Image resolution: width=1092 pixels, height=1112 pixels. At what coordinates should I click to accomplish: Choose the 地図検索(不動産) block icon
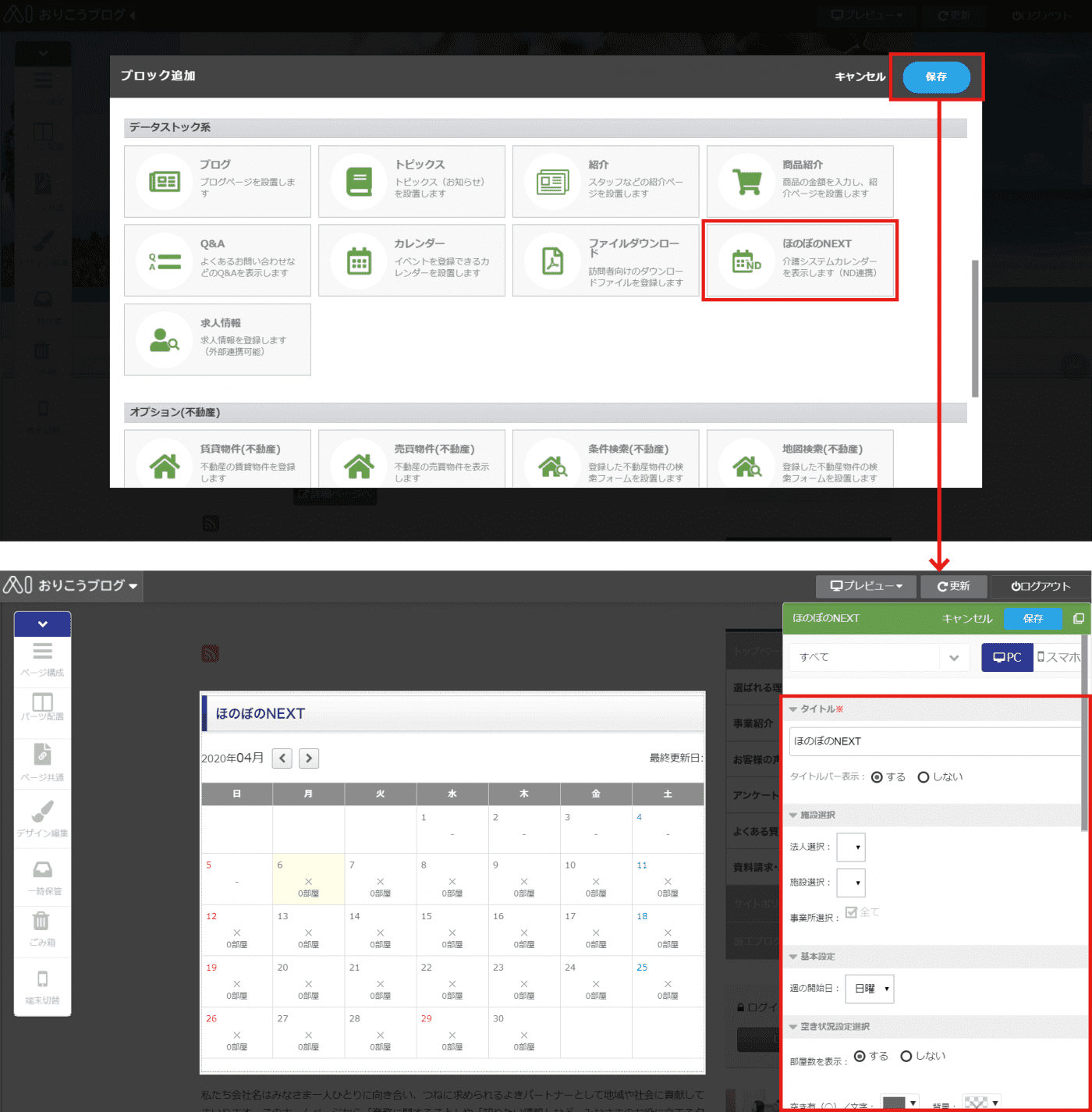tap(747, 467)
